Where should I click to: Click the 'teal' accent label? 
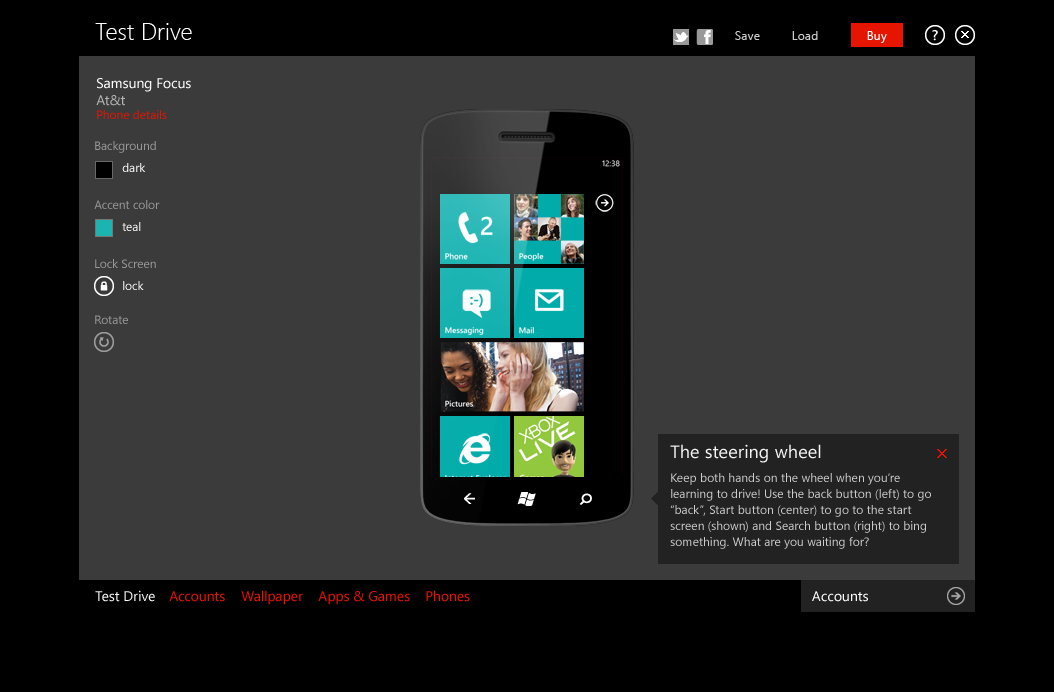coord(131,227)
